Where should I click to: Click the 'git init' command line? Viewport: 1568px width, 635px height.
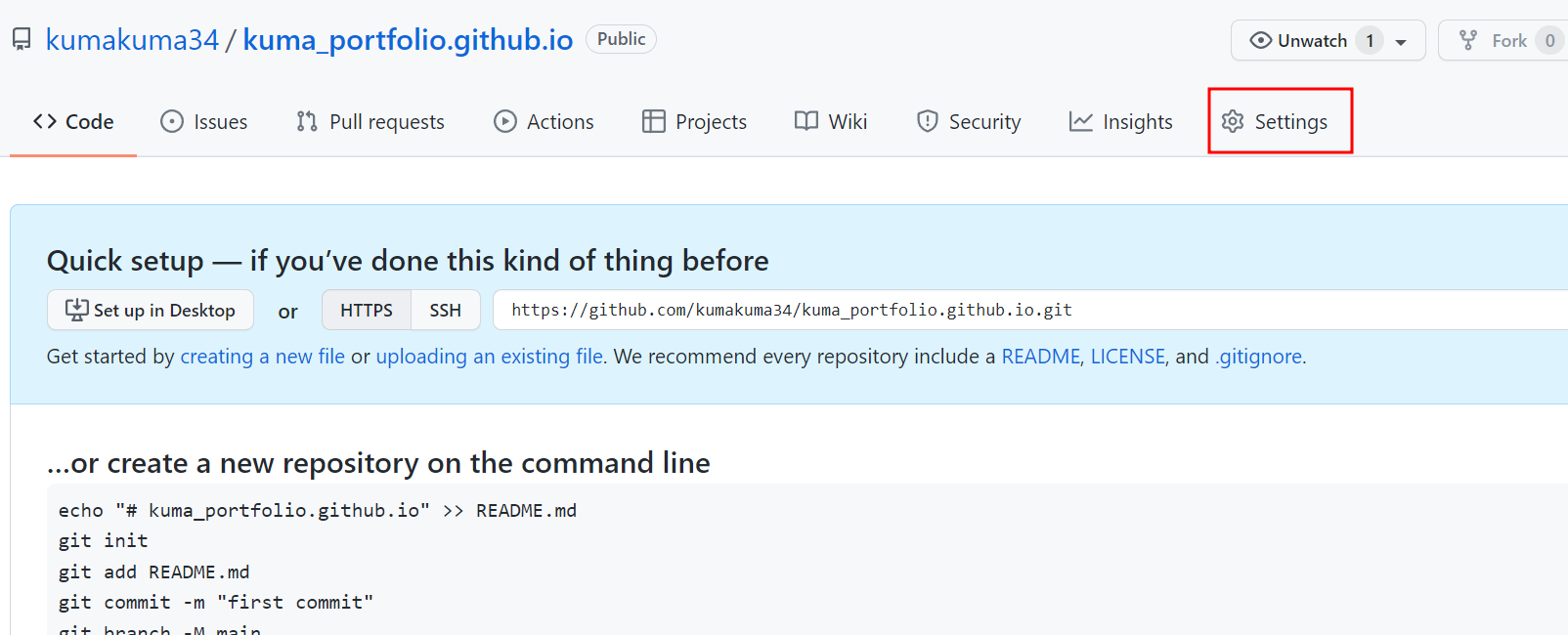click(103, 540)
